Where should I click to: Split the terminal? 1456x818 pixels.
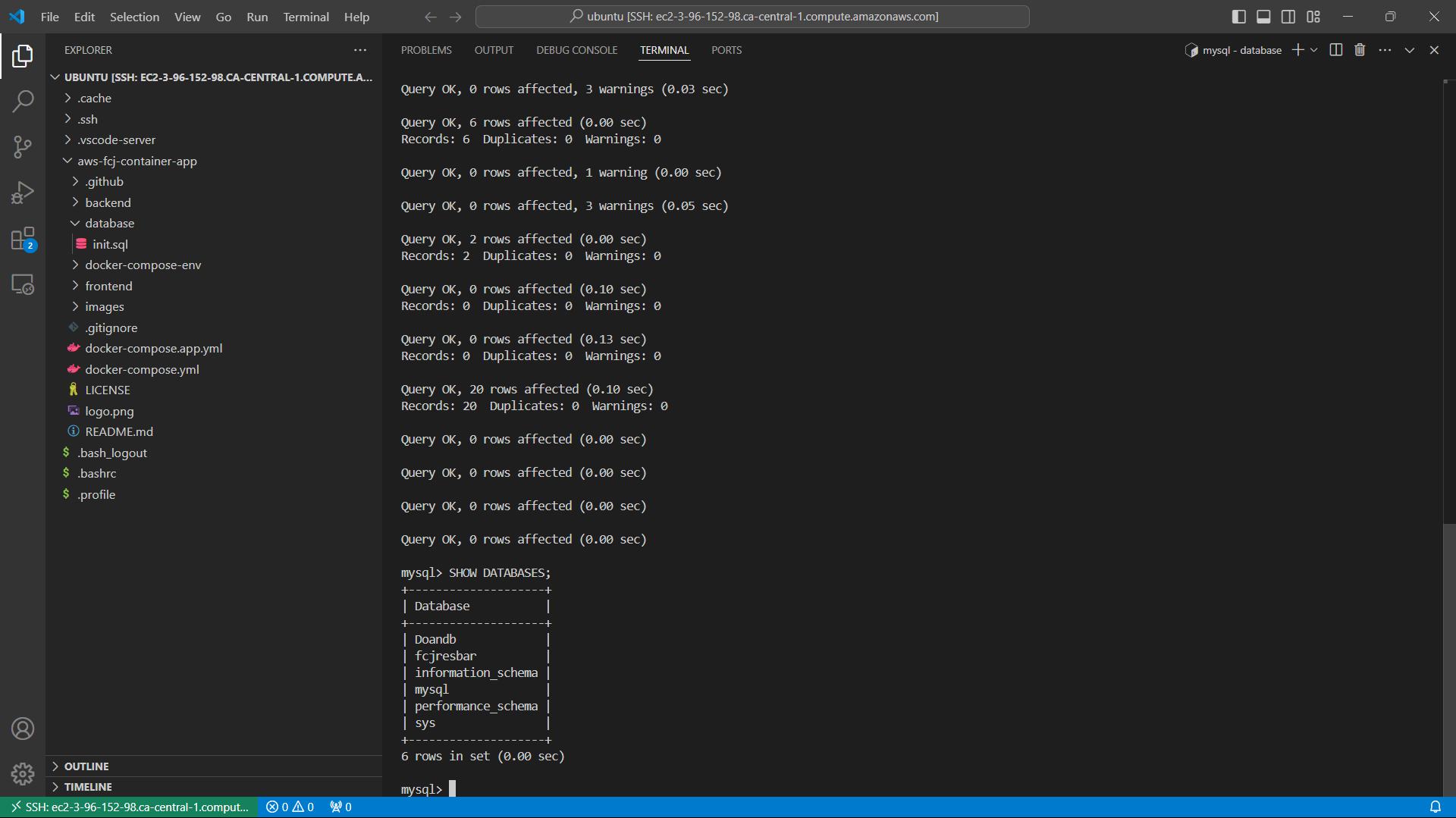[x=1336, y=50]
